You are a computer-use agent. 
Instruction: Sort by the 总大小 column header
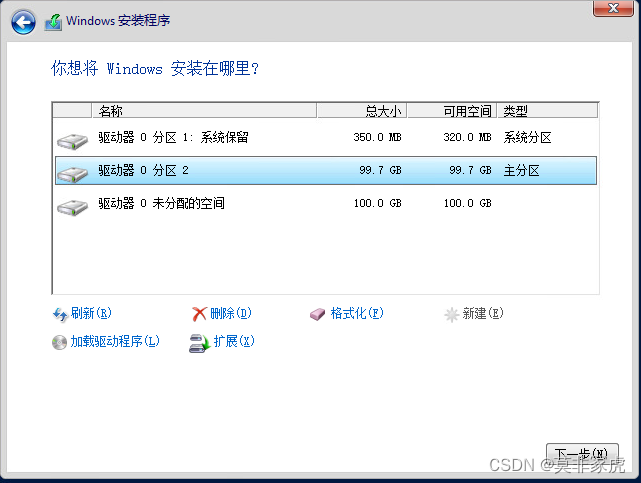(x=361, y=110)
